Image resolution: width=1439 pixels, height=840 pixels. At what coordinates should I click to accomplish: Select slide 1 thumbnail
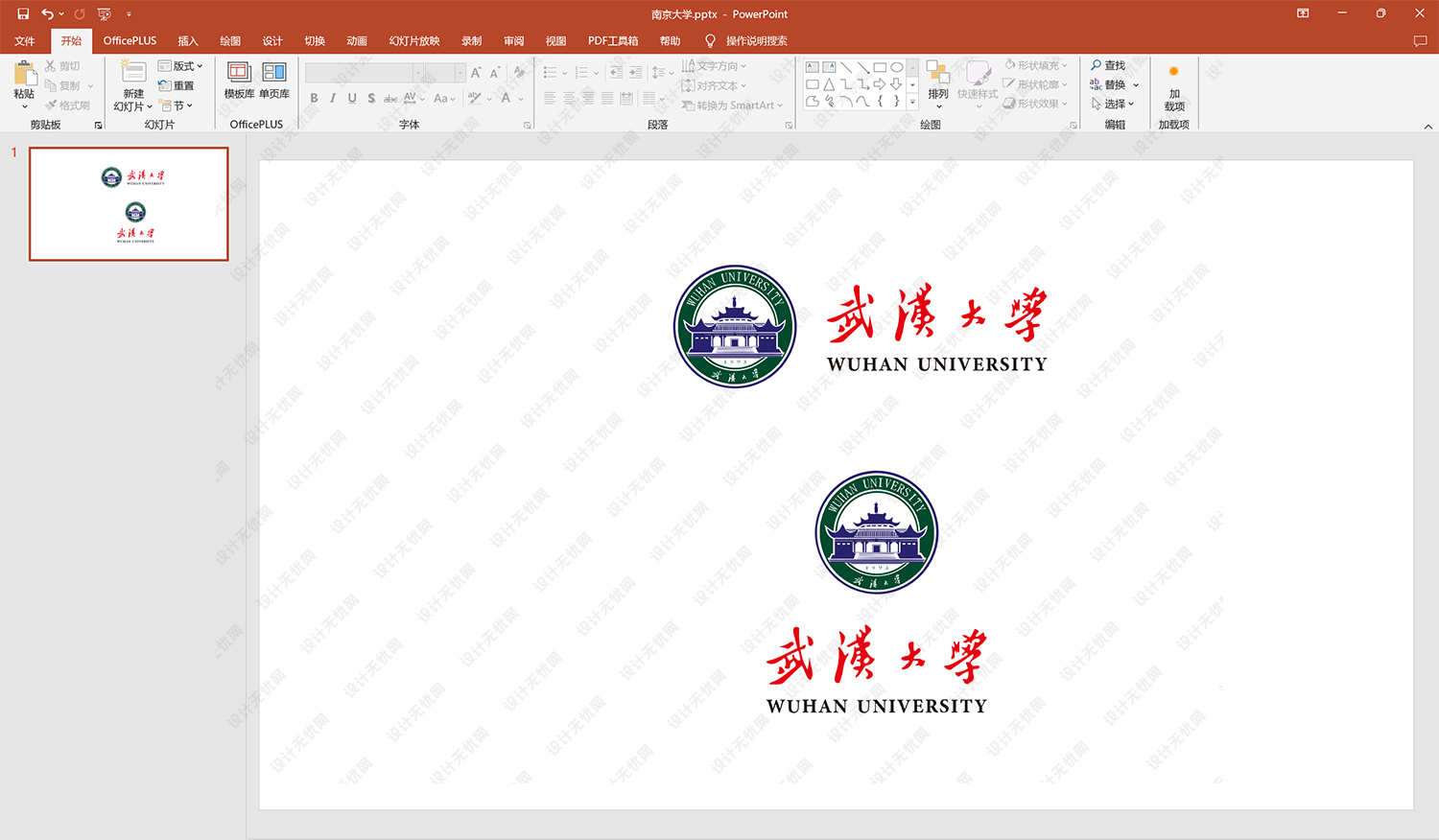coord(129,203)
